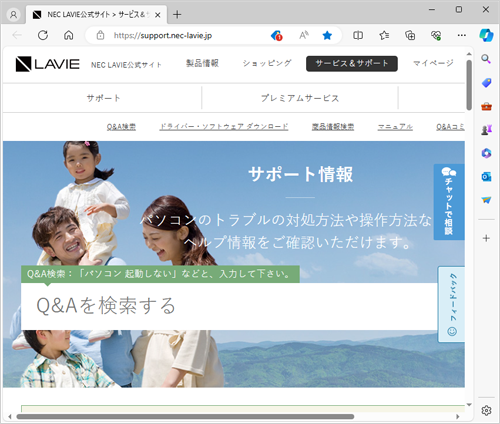
Task: Open the sidebar Games chess icon
Action: coord(486,130)
